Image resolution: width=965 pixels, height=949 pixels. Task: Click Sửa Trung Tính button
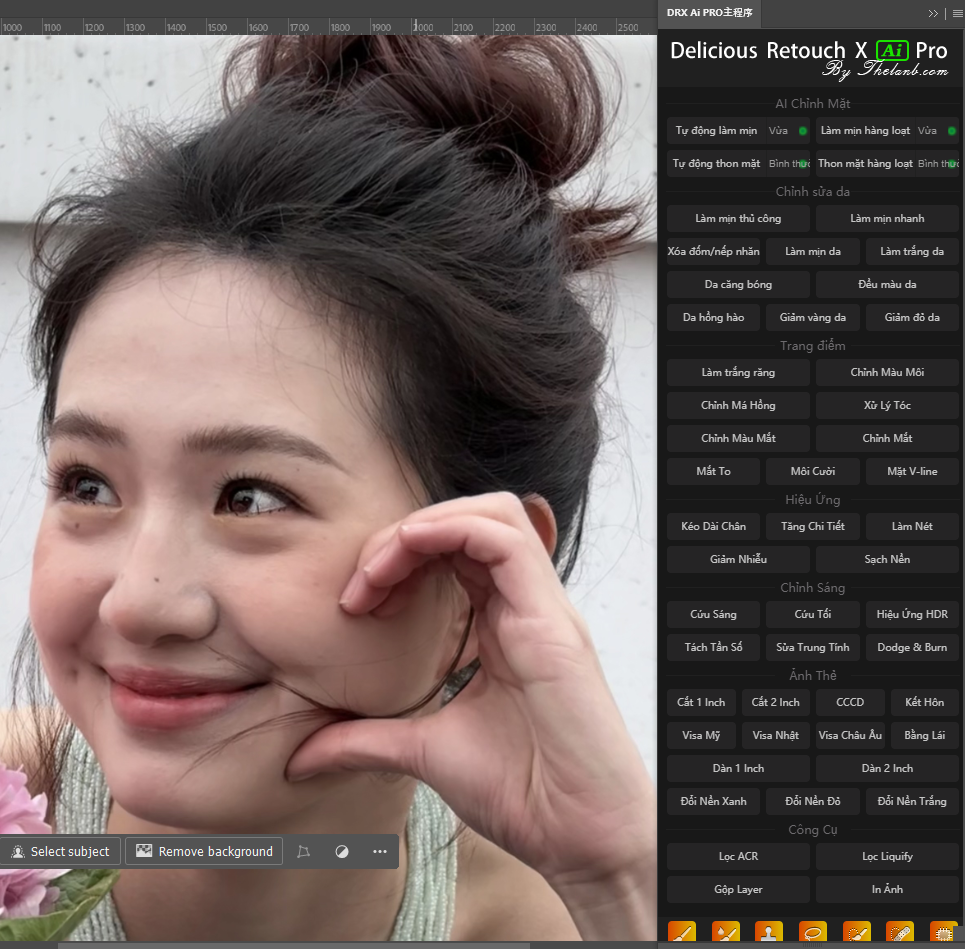[x=812, y=647]
